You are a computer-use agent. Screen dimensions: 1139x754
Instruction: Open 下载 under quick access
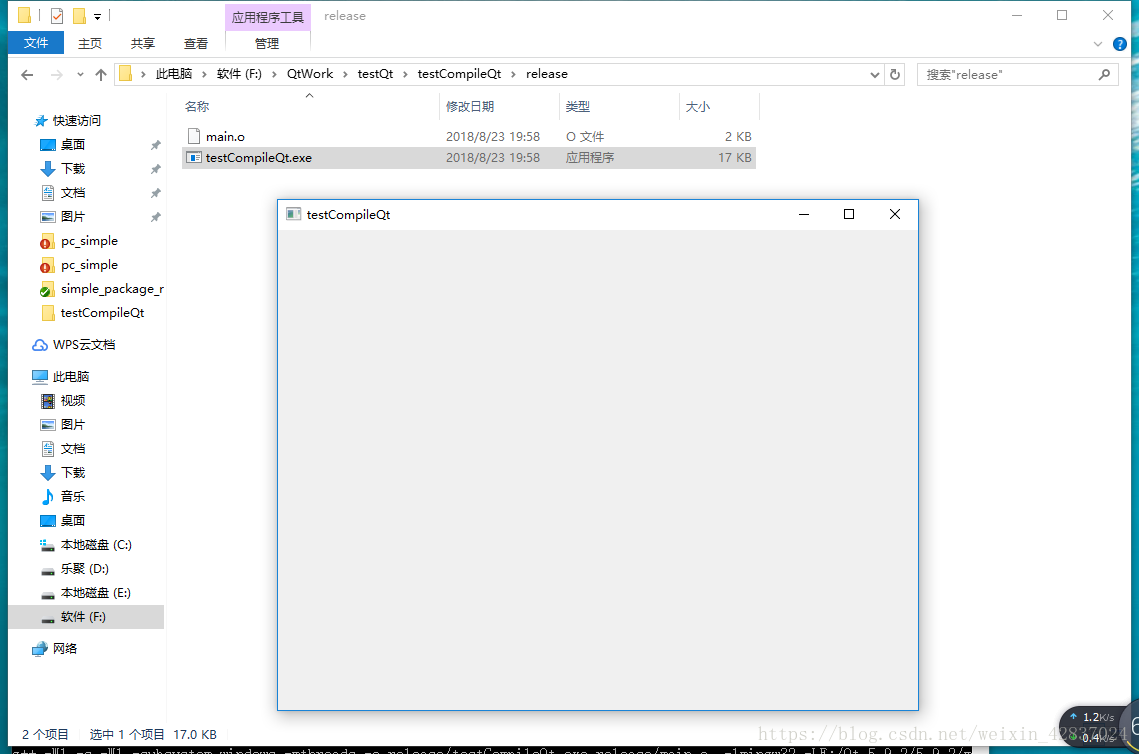(x=73, y=169)
